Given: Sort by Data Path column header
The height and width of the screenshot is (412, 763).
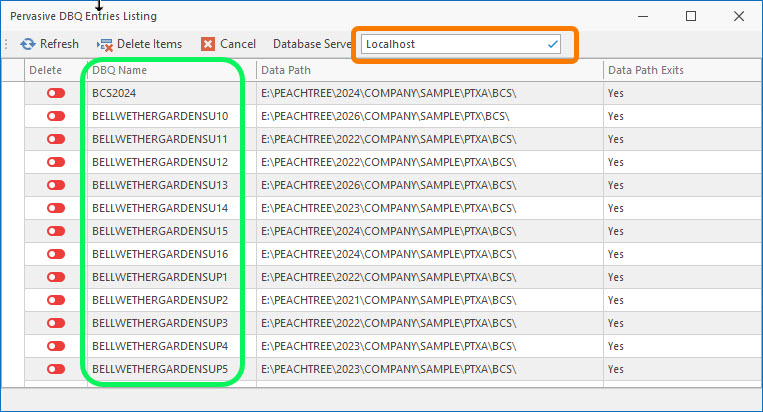Looking at the screenshot, I should [430, 70].
